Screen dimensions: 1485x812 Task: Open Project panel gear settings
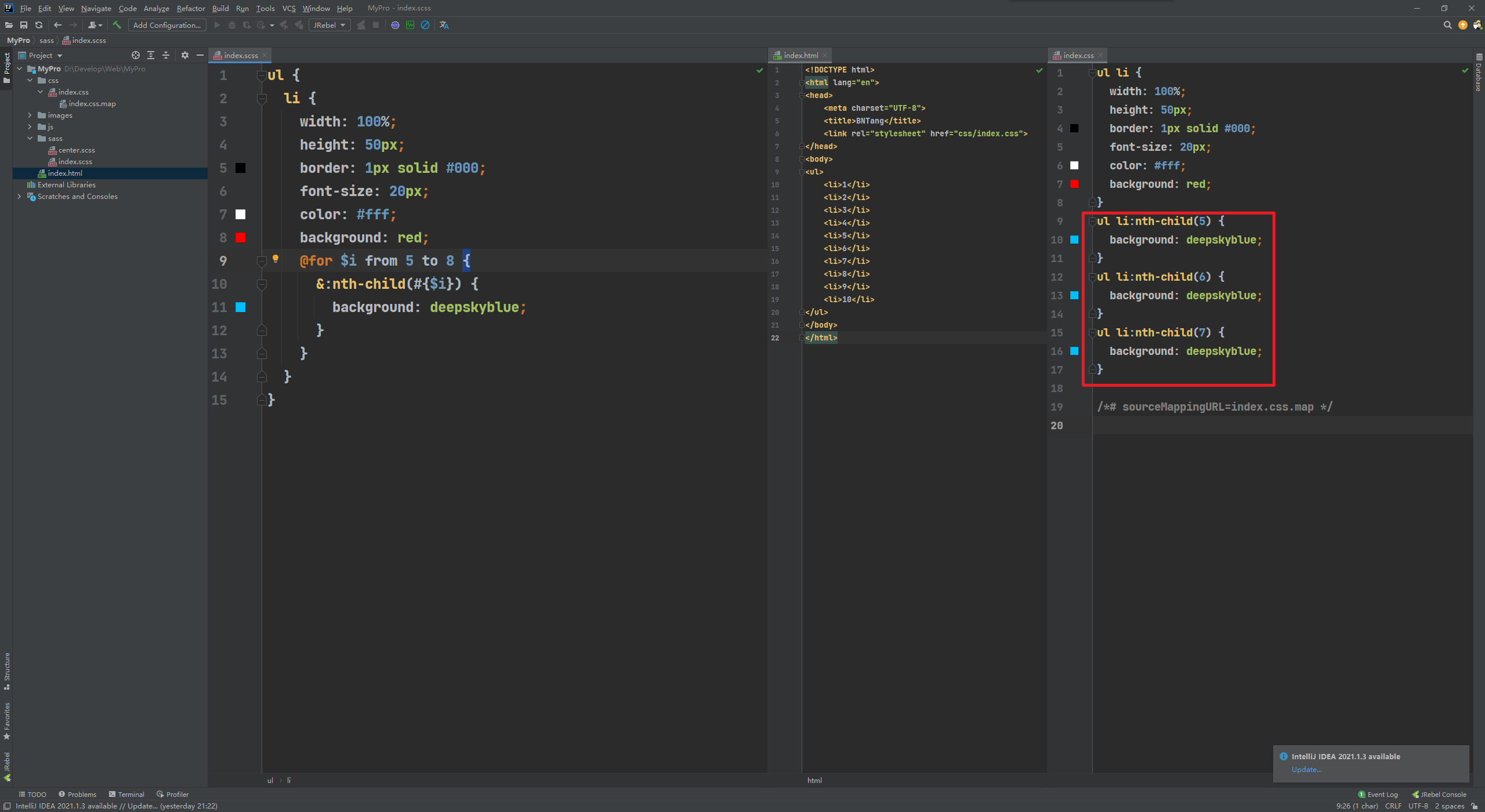185,55
